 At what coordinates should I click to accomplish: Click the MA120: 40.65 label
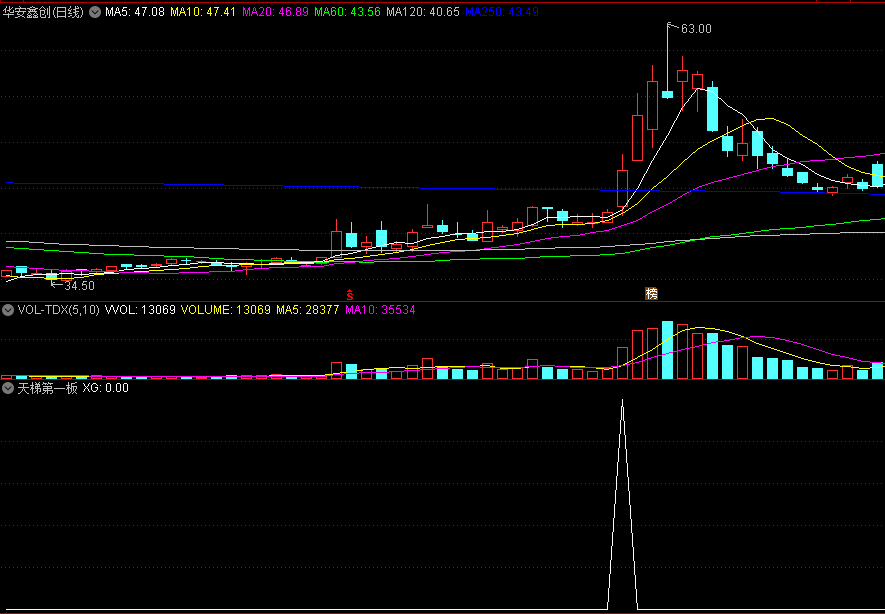click(423, 12)
